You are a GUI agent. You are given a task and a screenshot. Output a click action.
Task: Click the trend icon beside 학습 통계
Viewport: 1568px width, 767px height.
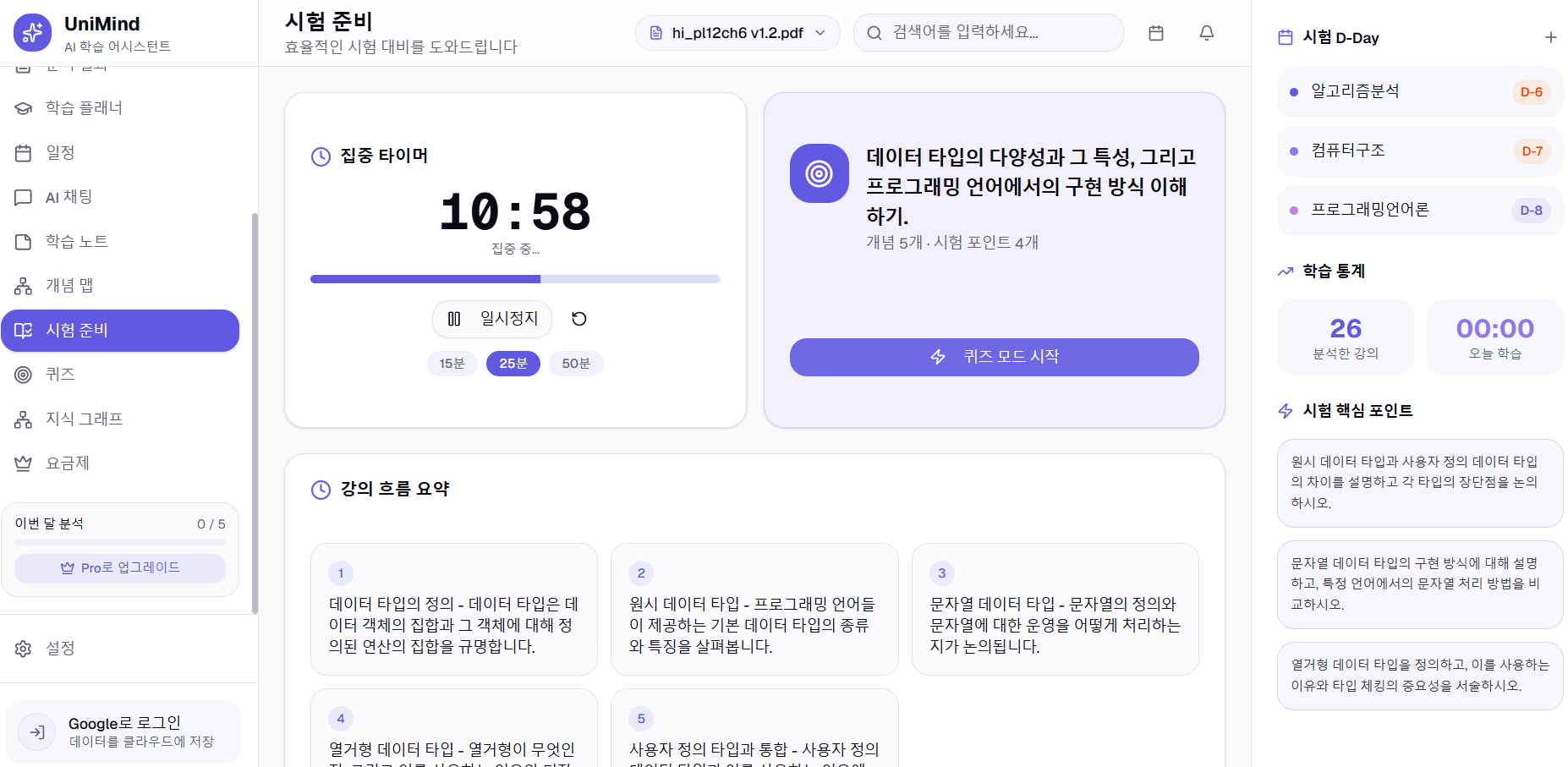(1286, 271)
